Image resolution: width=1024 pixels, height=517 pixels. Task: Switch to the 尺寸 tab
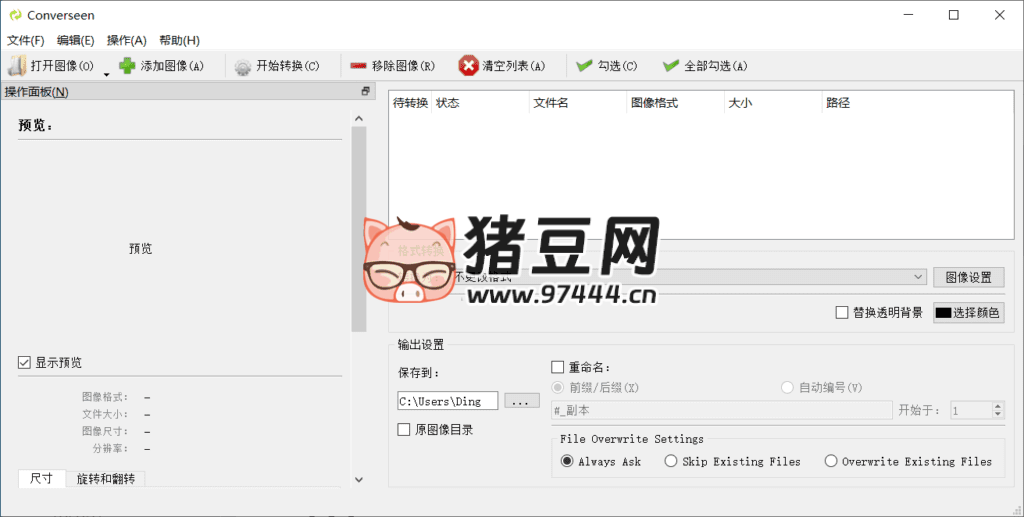tap(42, 478)
